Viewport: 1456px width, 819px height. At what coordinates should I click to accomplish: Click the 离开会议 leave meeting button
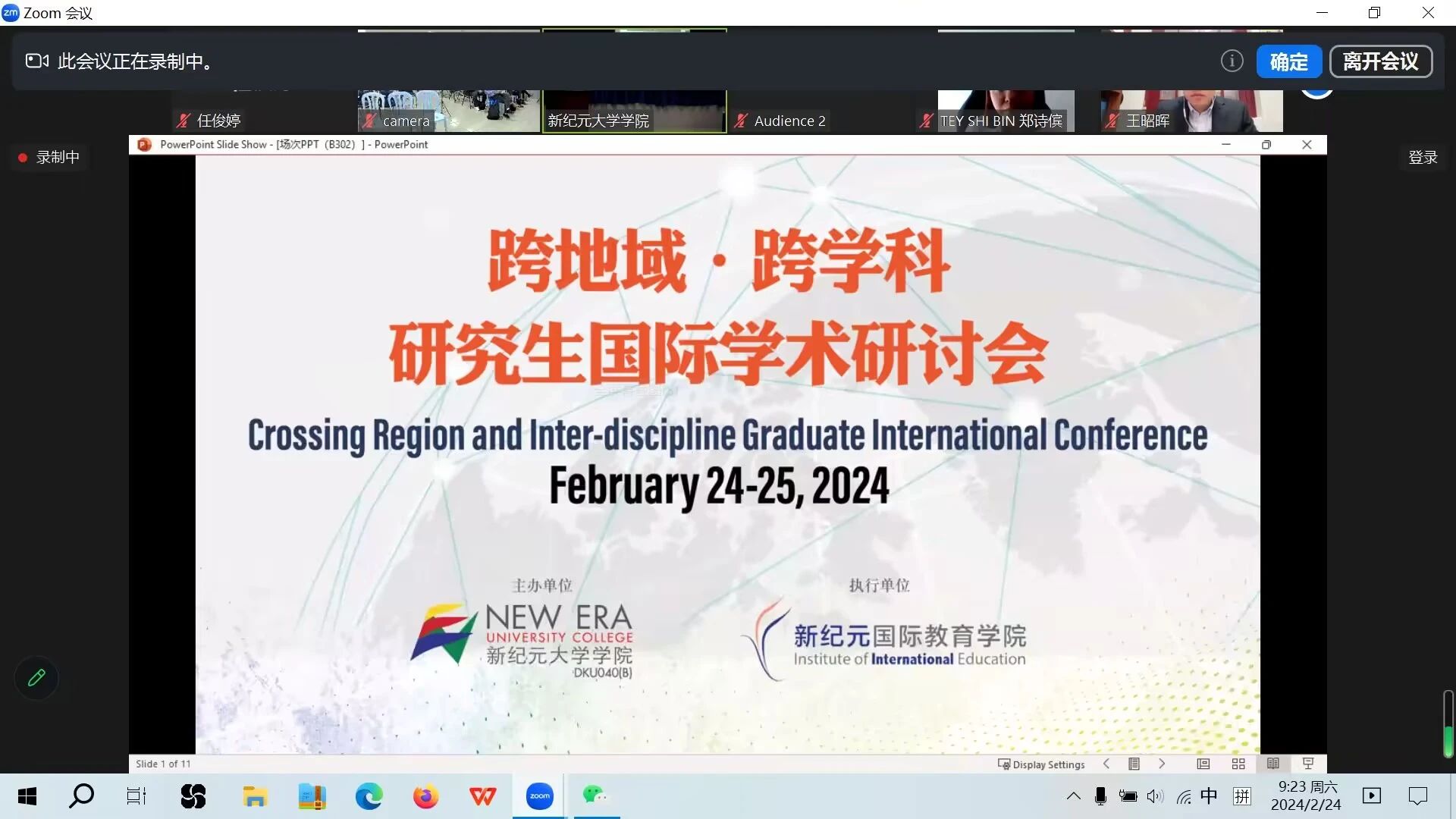click(x=1380, y=61)
